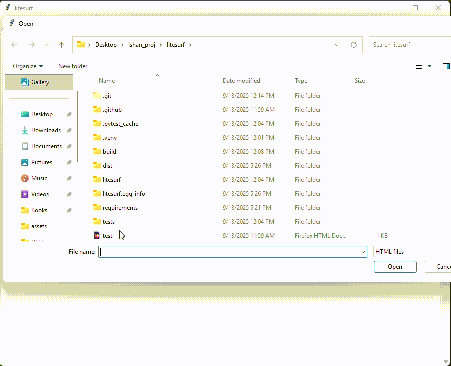451x366 pixels.
Task: Select the .github folder icon
Action: pyautogui.click(x=97, y=109)
